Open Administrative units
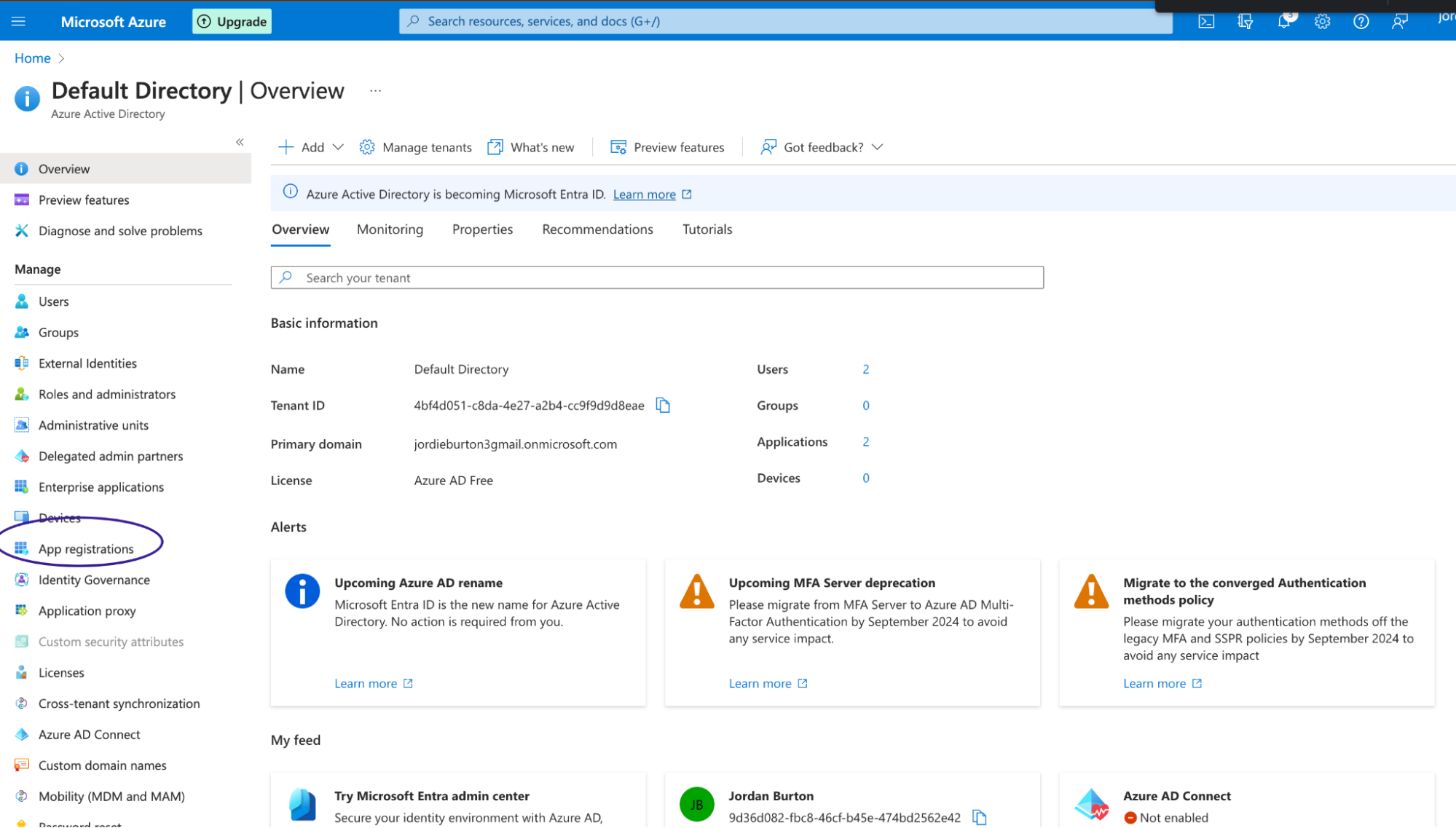The width and height of the screenshot is (1456, 828). (x=93, y=425)
